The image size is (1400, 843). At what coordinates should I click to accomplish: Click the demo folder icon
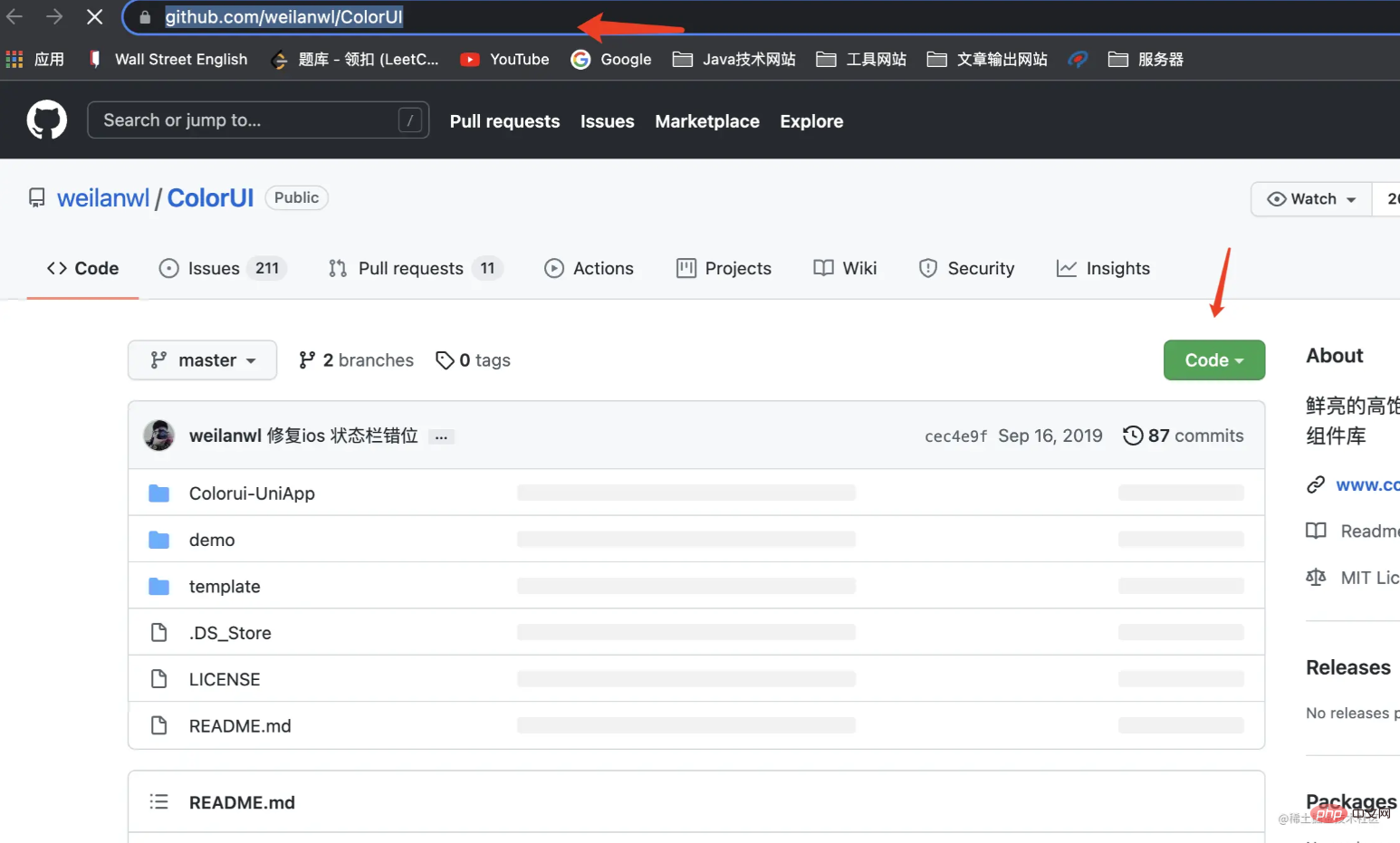pos(159,540)
